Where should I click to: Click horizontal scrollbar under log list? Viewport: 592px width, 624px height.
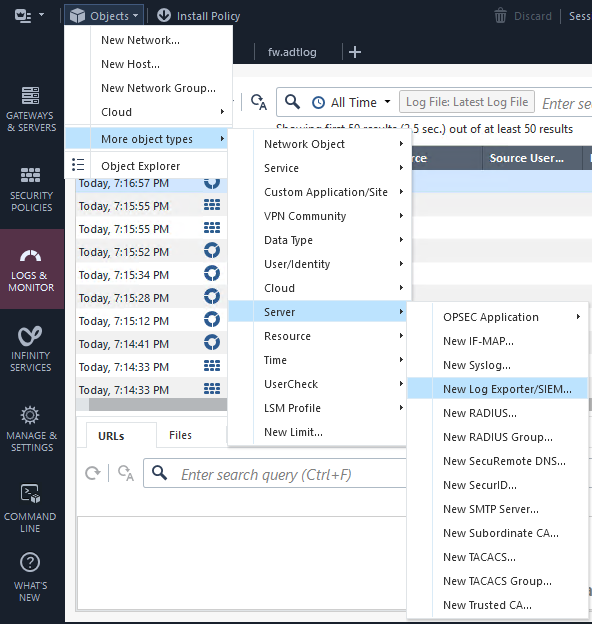(158, 405)
